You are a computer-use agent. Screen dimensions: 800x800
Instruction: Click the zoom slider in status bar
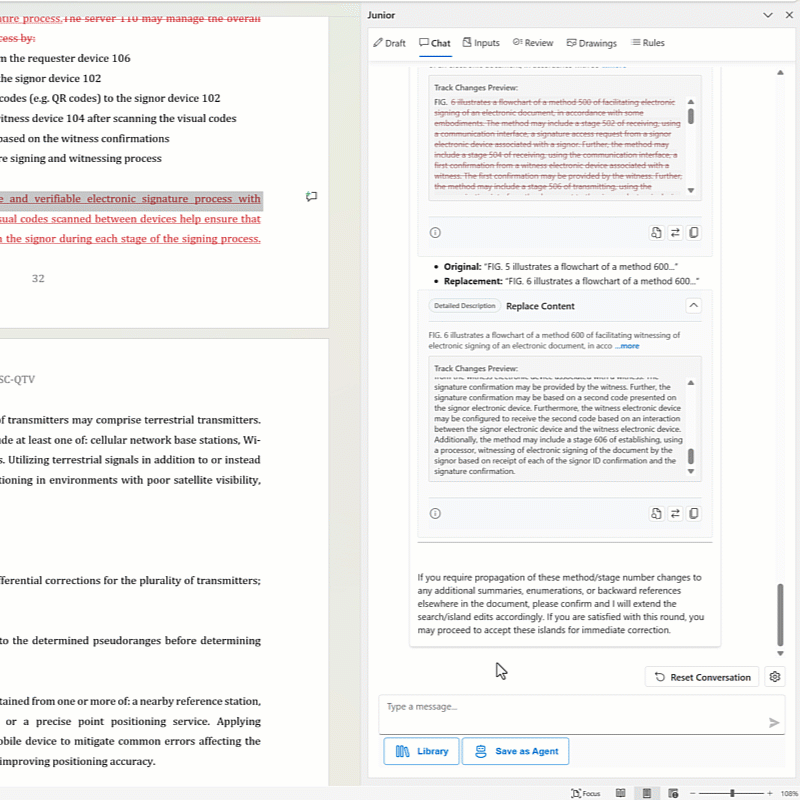(732, 793)
